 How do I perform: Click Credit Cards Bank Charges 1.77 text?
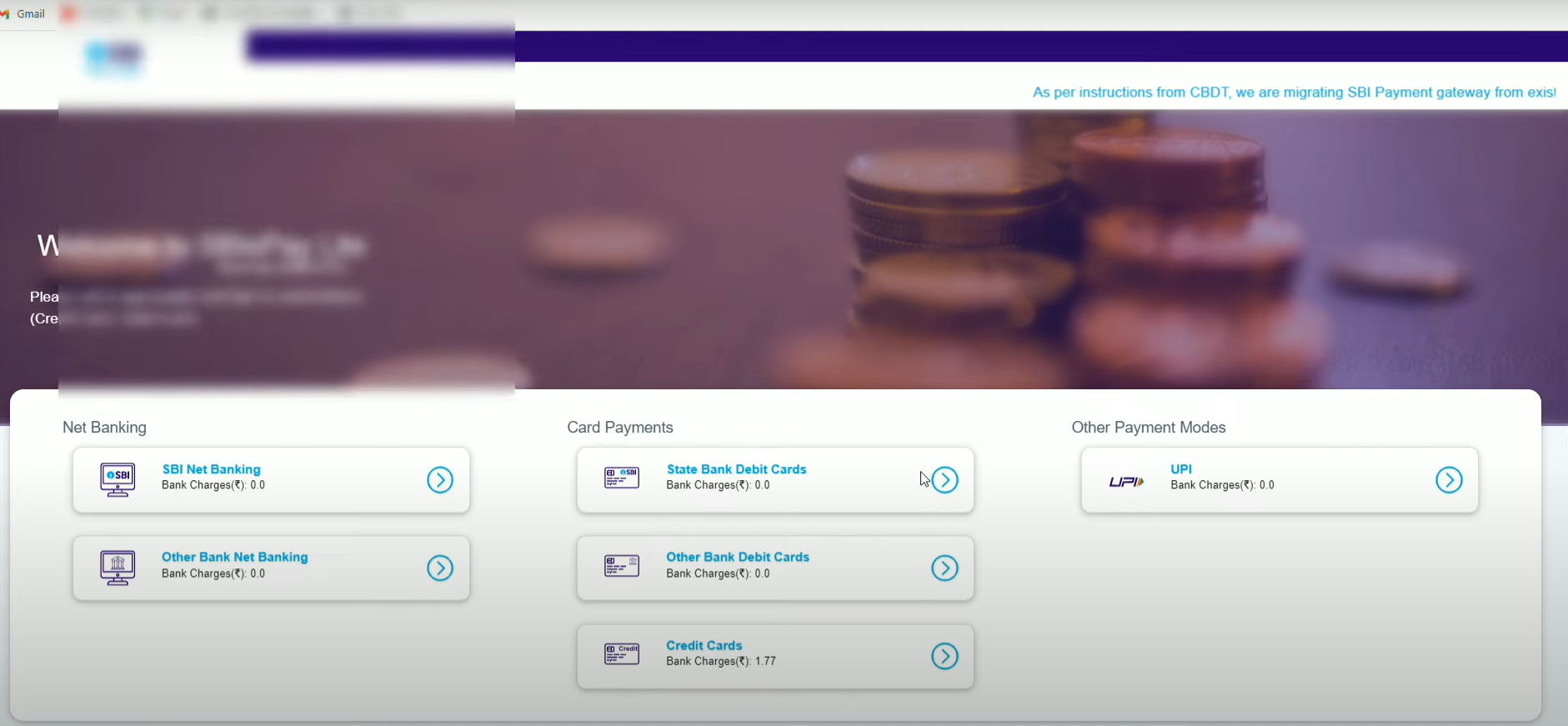click(x=721, y=662)
